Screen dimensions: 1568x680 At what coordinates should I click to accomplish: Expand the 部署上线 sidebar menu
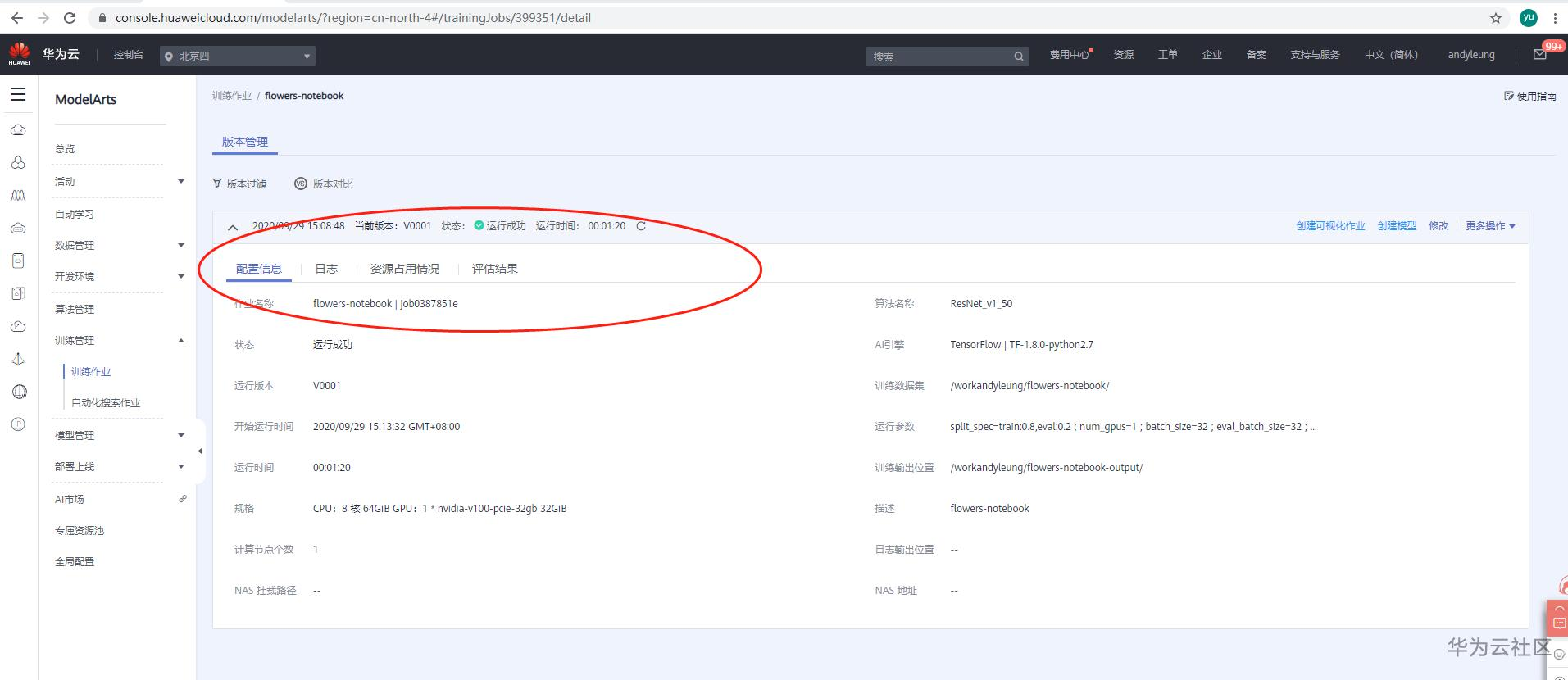click(180, 466)
